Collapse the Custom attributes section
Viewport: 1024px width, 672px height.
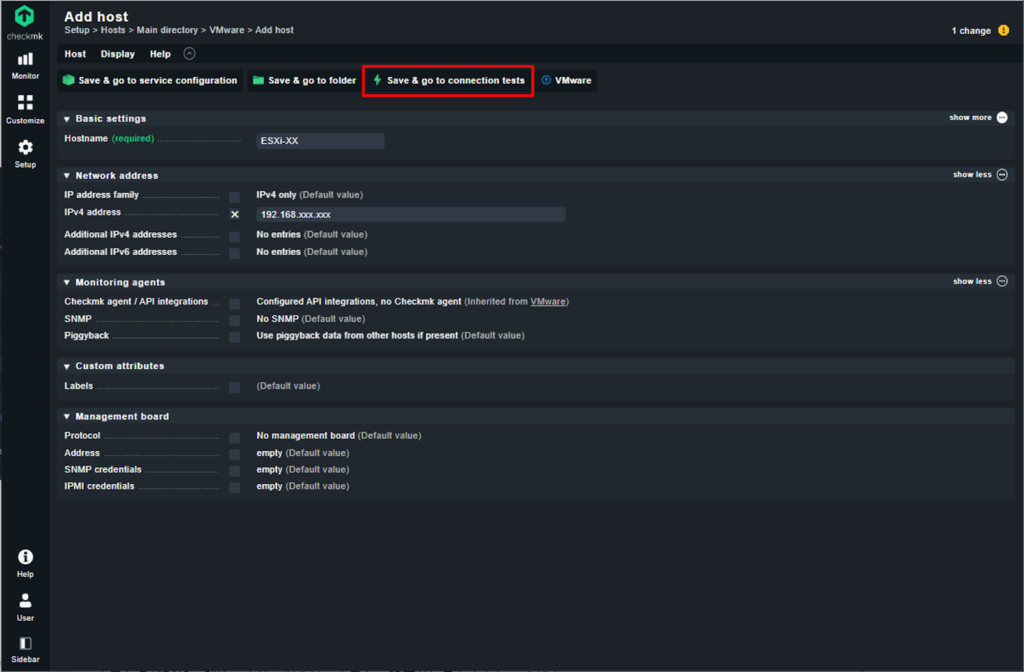click(67, 366)
